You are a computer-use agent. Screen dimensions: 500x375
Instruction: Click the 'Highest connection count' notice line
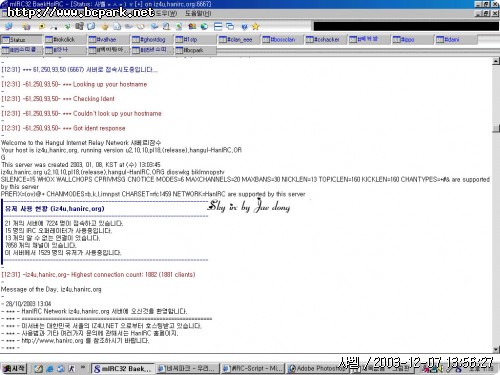(x=98, y=275)
